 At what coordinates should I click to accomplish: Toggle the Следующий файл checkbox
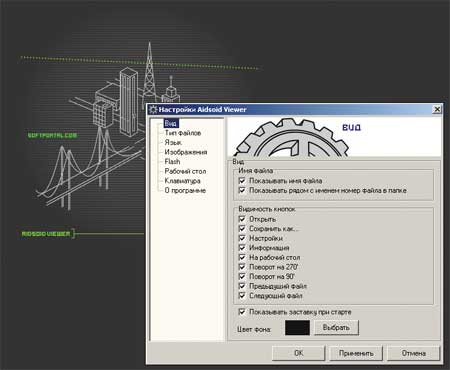242,296
